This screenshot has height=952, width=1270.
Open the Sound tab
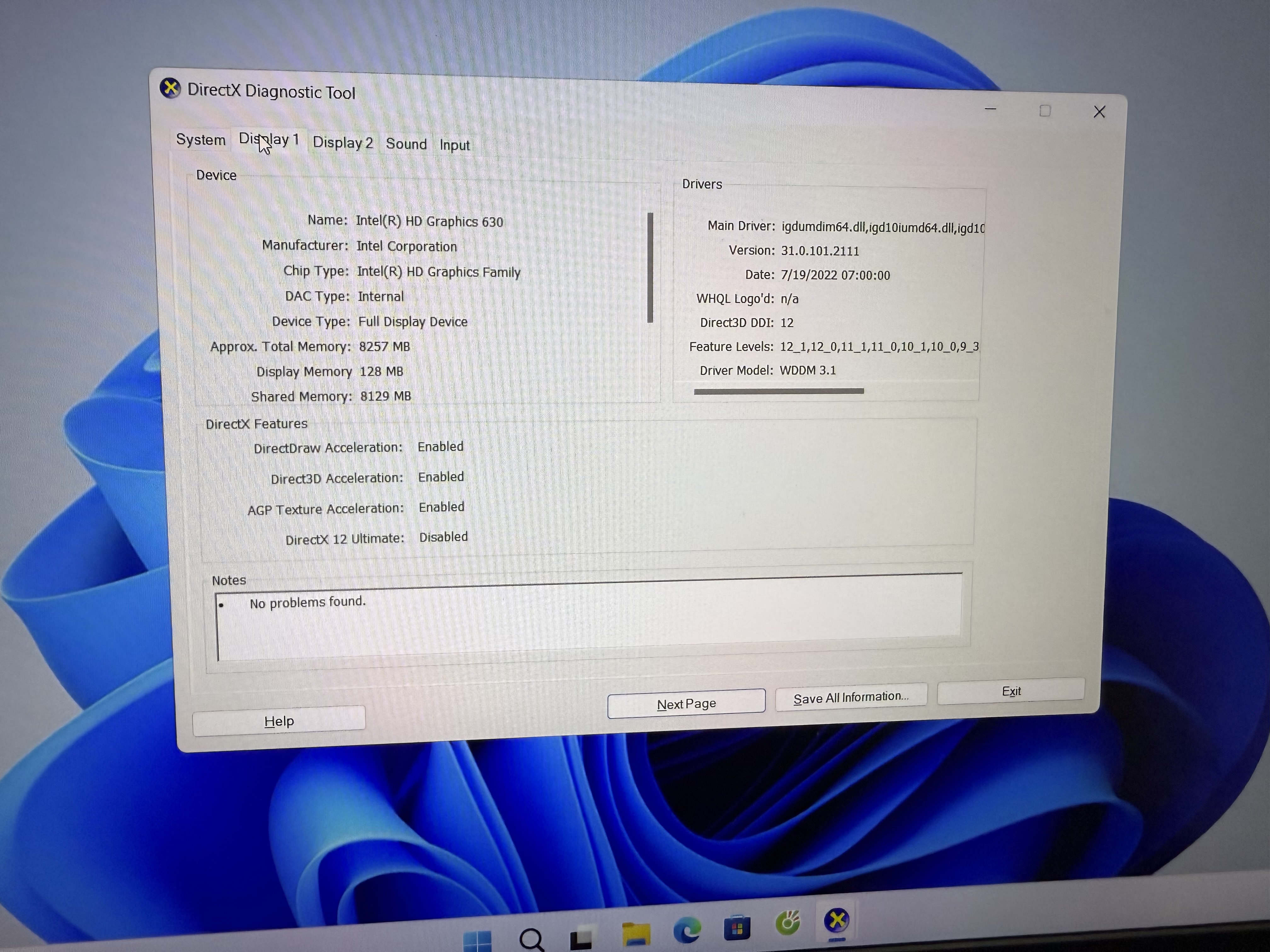[x=406, y=144]
